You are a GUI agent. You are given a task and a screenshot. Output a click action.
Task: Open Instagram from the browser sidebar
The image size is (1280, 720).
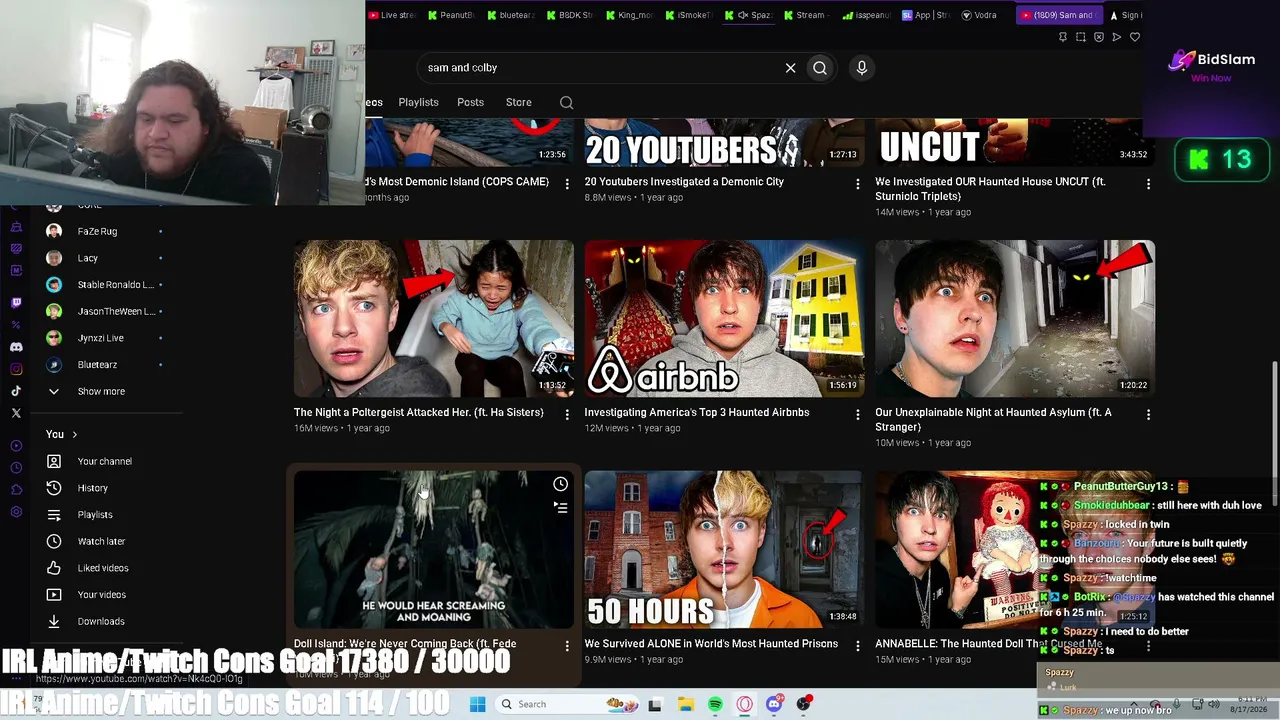[16, 369]
